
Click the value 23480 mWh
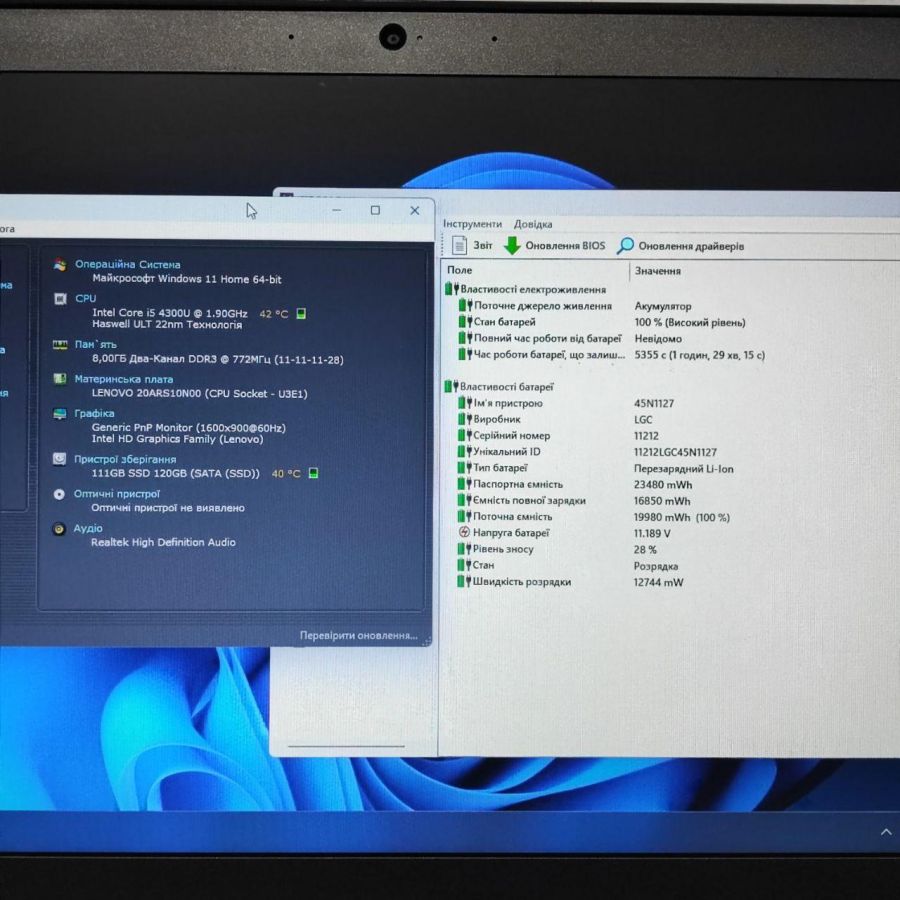click(x=663, y=485)
